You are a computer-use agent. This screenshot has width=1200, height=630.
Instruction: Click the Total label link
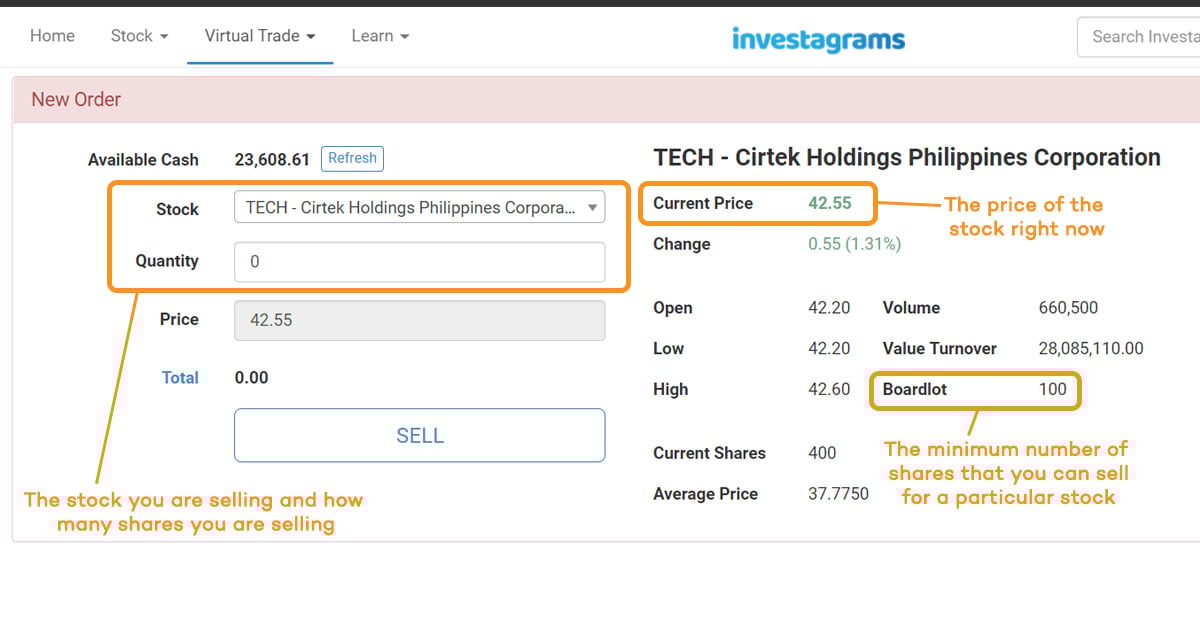180,378
